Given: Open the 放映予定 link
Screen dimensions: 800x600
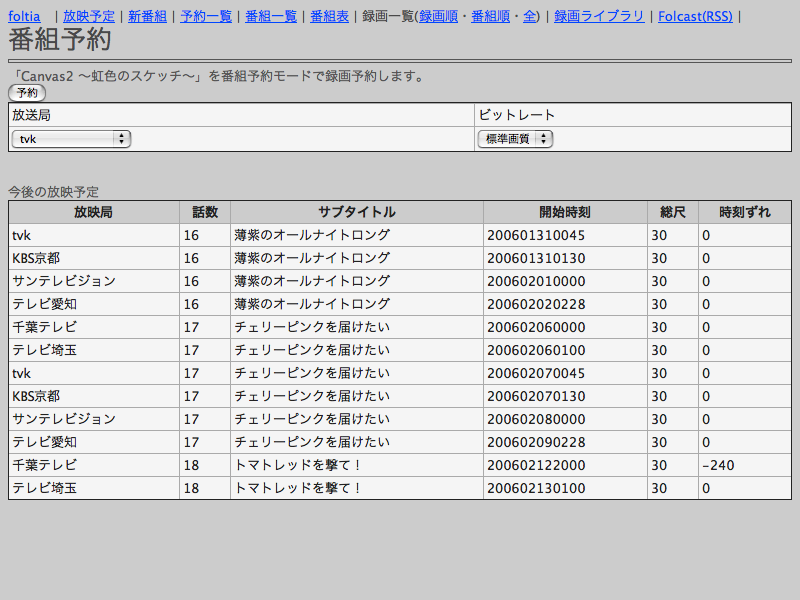Looking at the screenshot, I should (89, 16).
